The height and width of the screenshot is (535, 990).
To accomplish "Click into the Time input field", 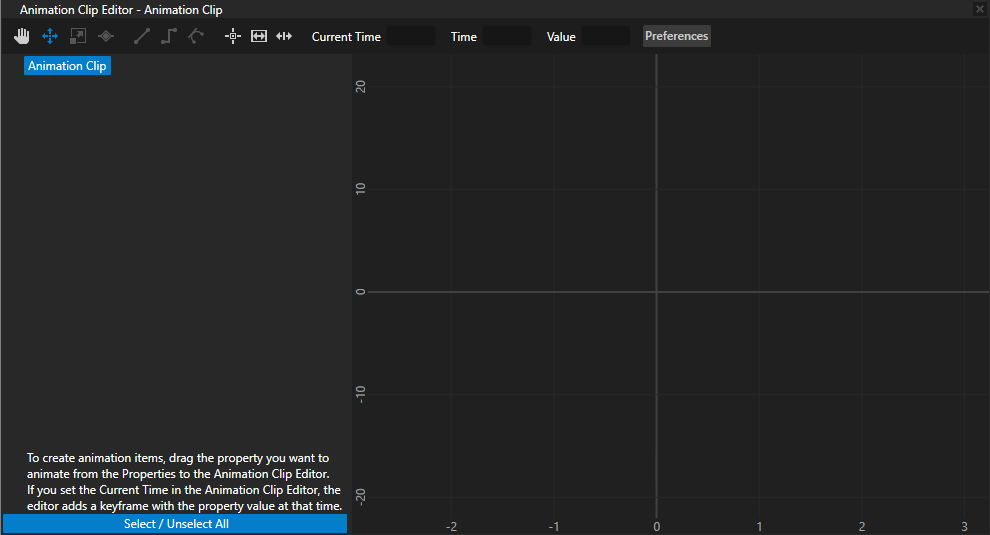I will coord(507,37).
